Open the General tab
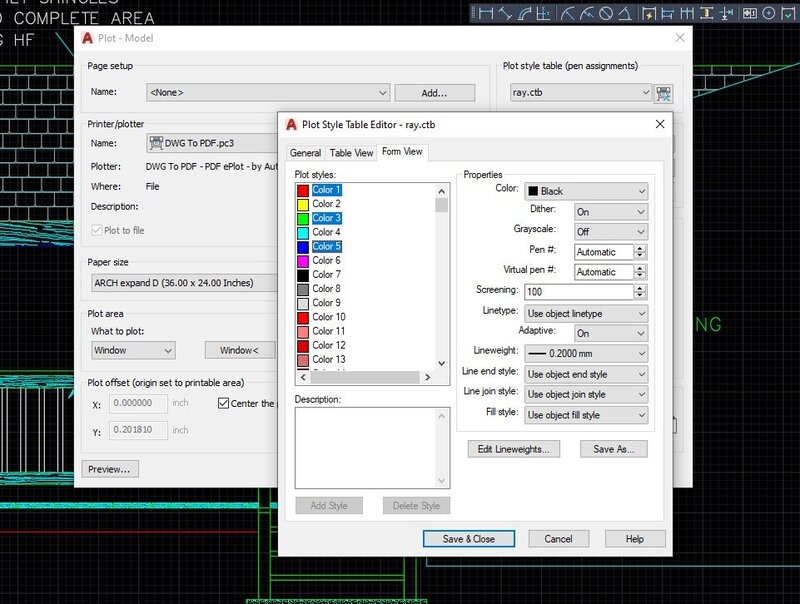The width and height of the screenshot is (800, 604). pyautogui.click(x=305, y=153)
